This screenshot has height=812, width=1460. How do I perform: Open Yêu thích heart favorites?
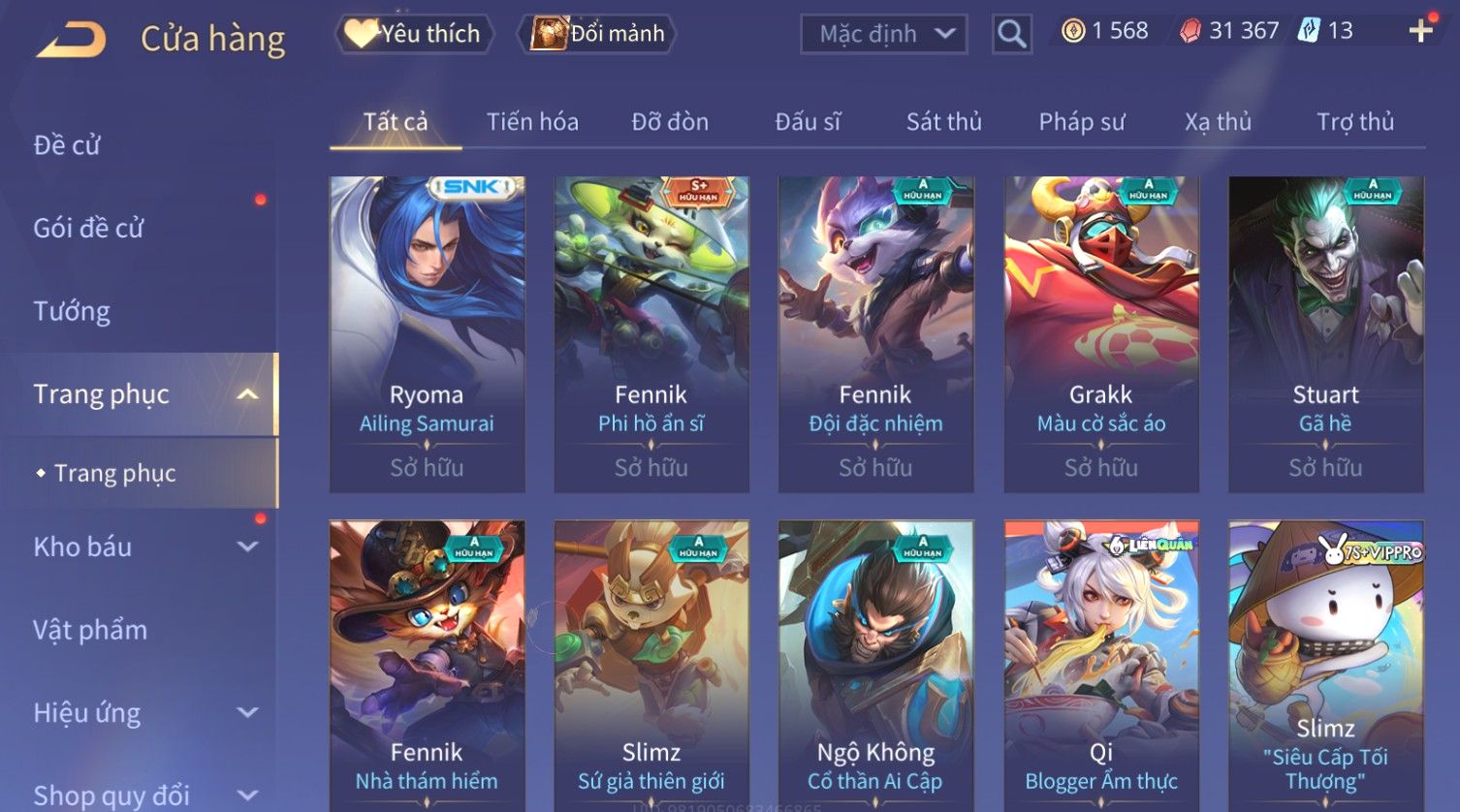[414, 34]
